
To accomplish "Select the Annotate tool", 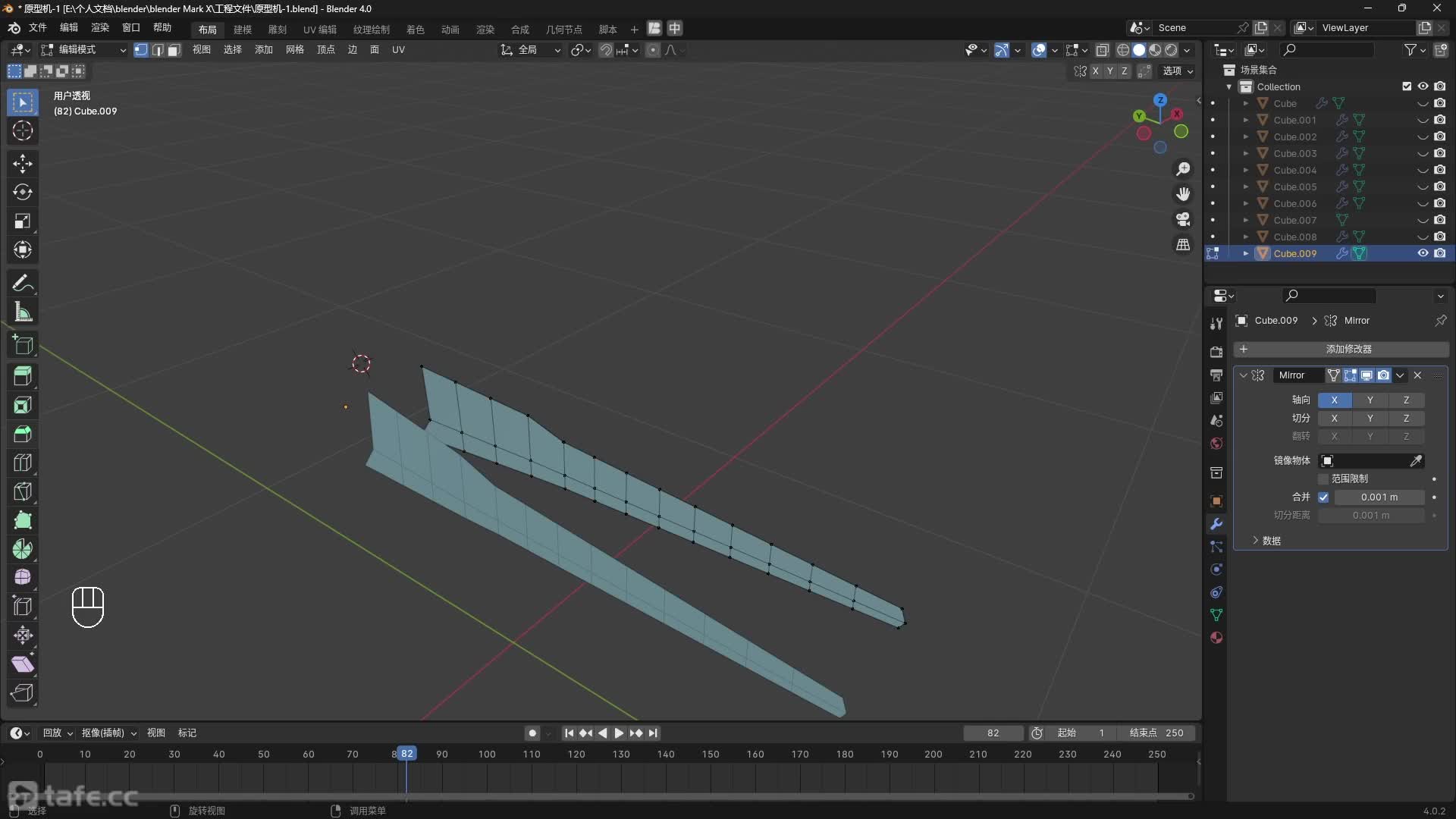I will coord(23,284).
